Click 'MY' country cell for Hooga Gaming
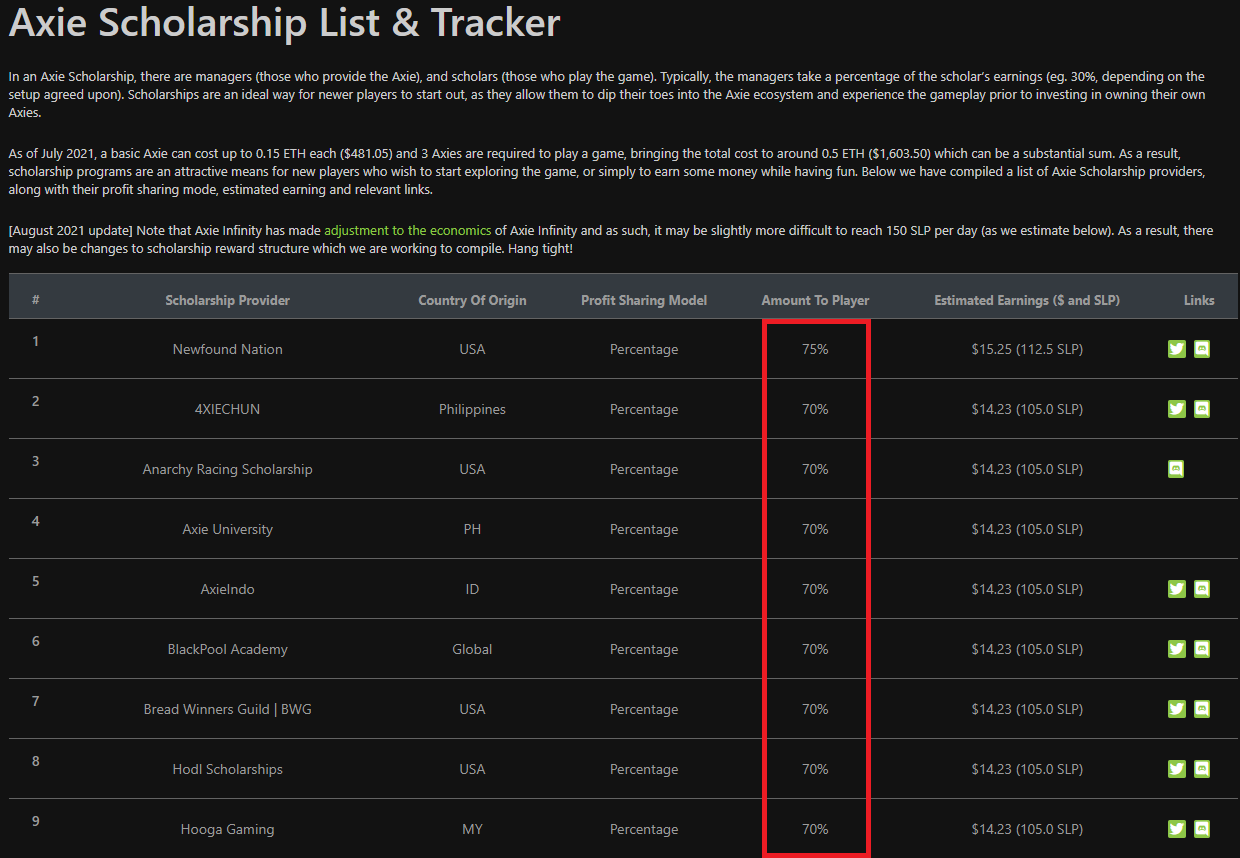The width and height of the screenshot is (1240, 858). 472,829
